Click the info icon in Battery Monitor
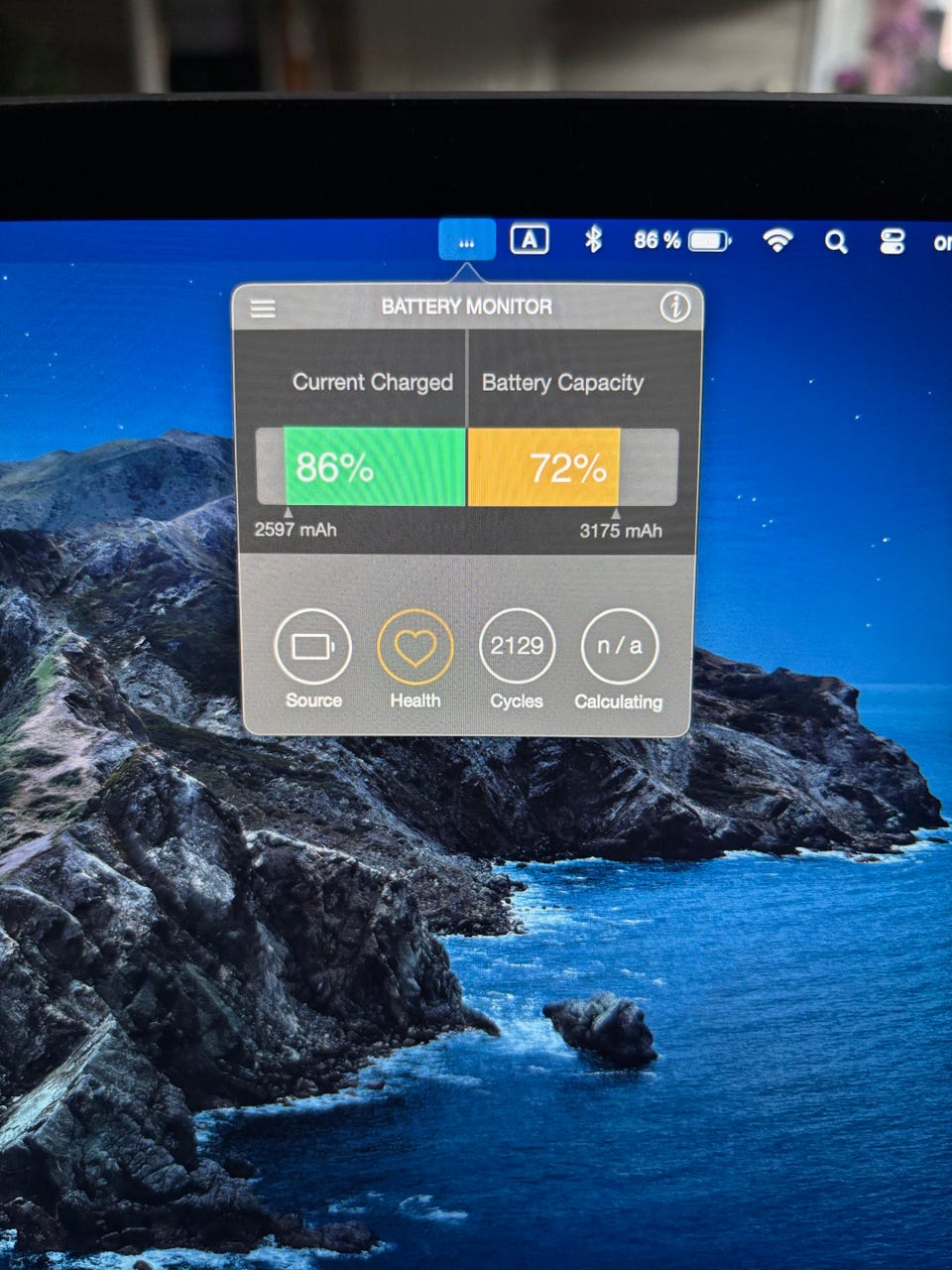Image resolution: width=952 pixels, height=1270 pixels. (674, 308)
